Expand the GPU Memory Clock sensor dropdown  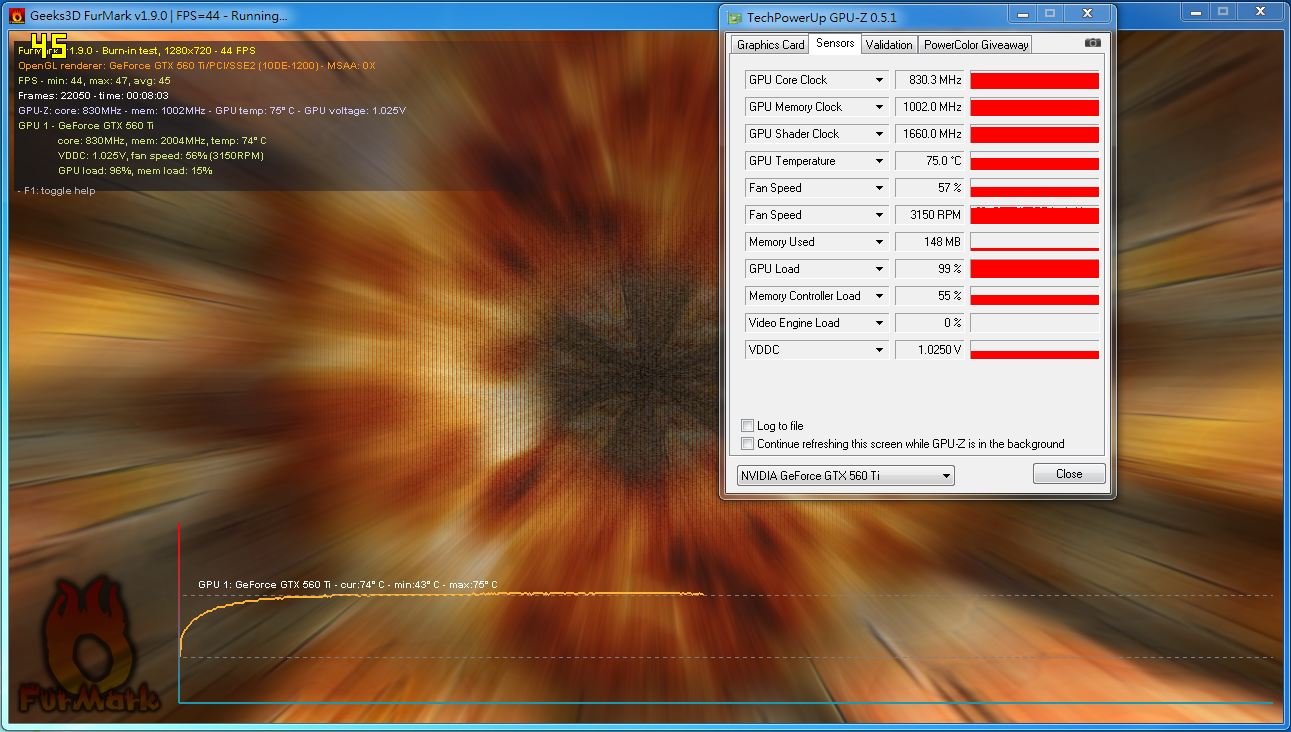click(x=879, y=107)
